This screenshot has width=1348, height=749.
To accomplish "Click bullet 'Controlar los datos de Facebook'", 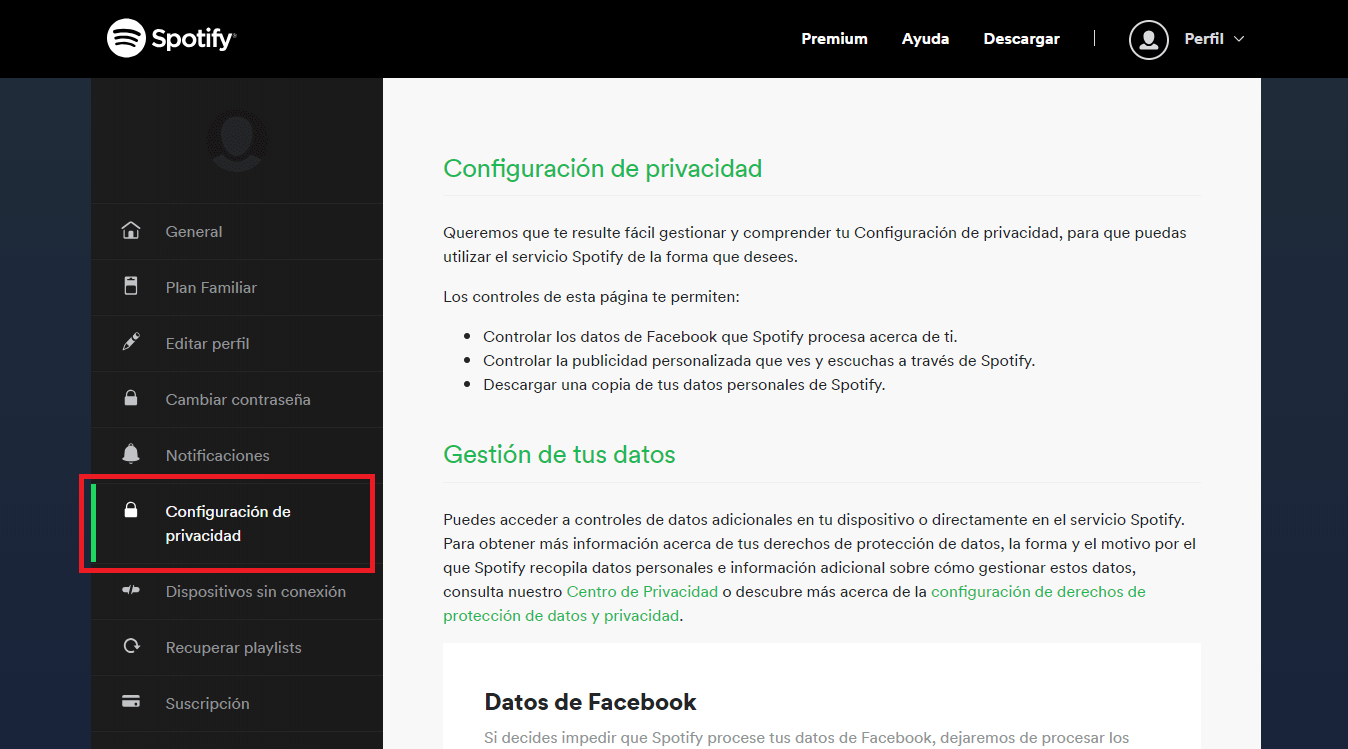I will (x=720, y=336).
